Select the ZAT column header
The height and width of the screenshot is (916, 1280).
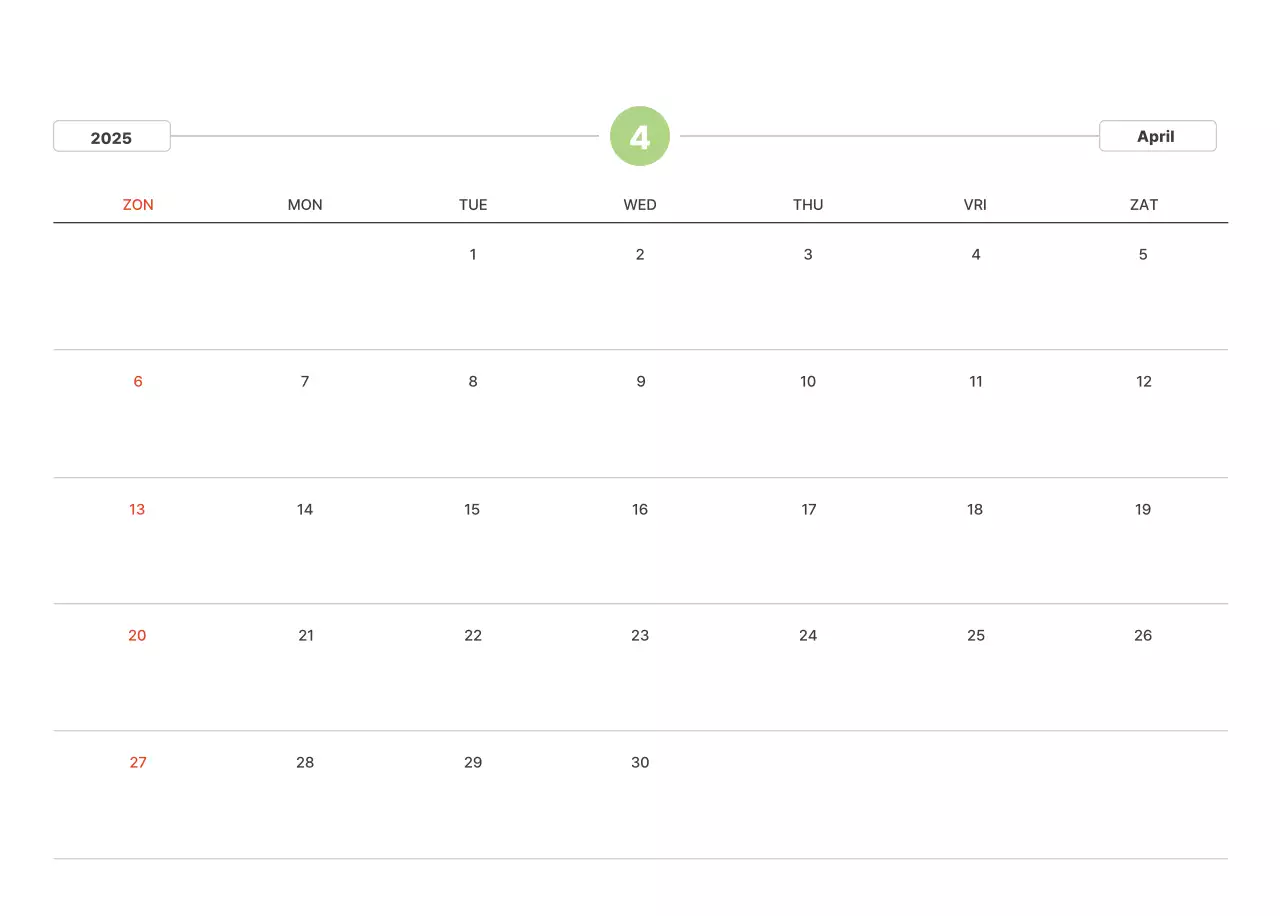1143,205
